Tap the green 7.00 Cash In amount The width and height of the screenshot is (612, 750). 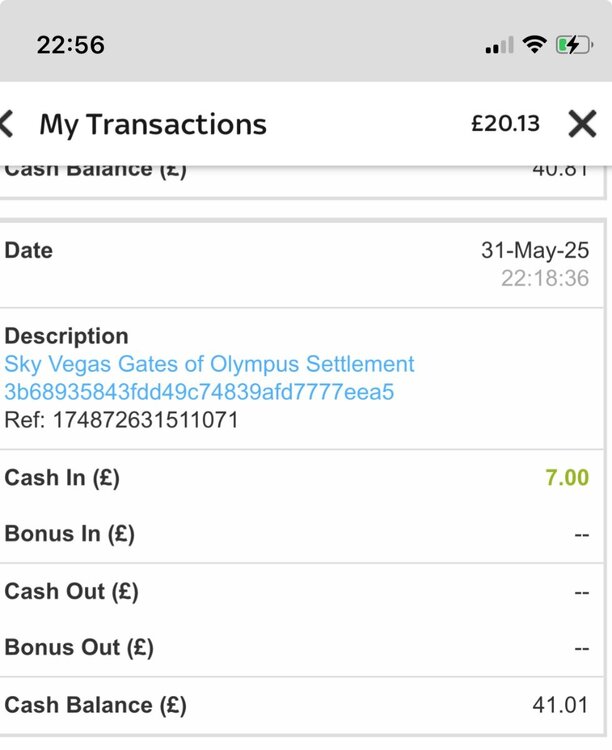click(567, 478)
